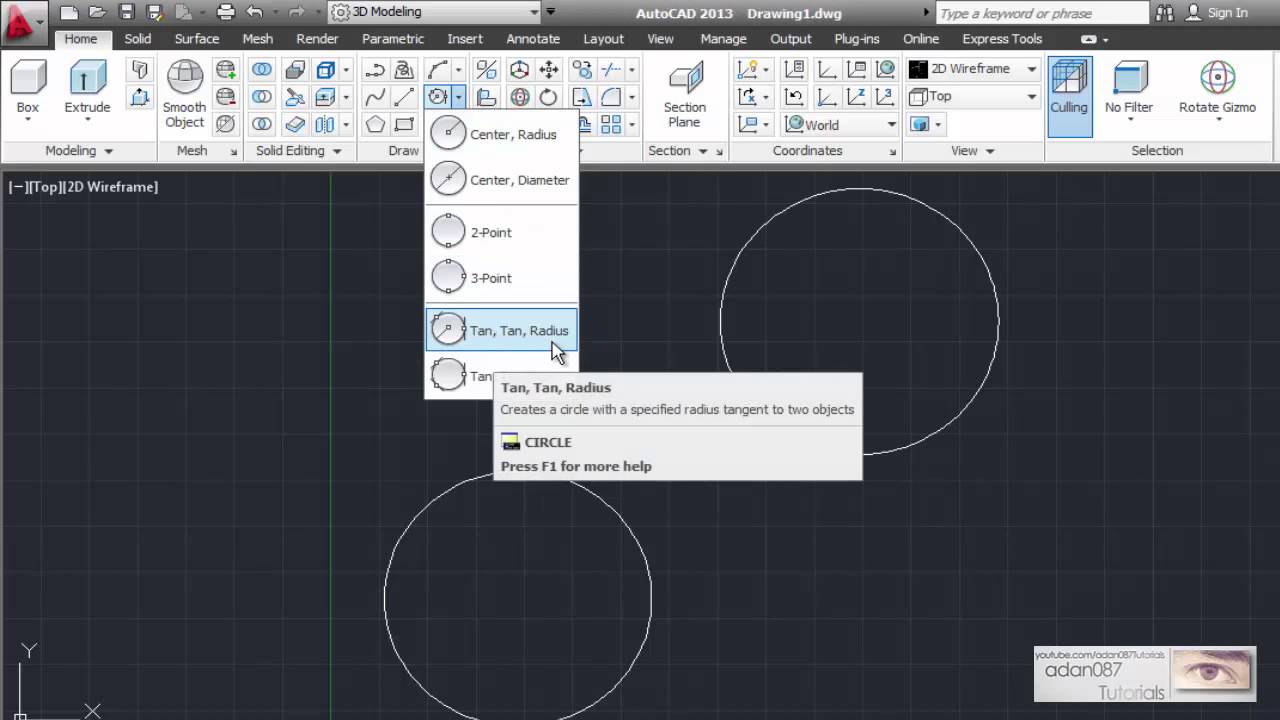Open the World coordinate system dropdown

[x=838, y=125]
